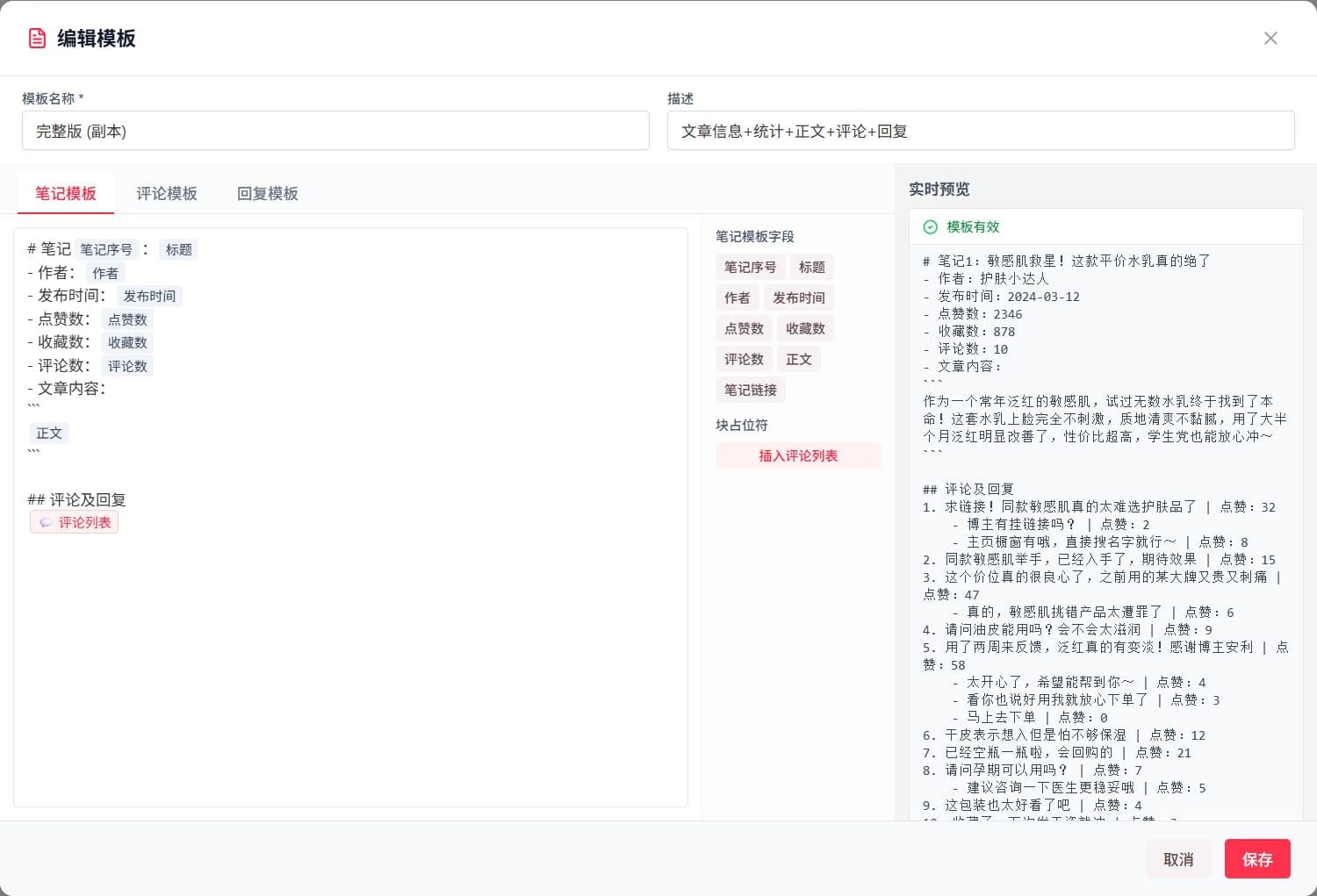Insert the 评论数 field from the field list
Image resolution: width=1317 pixels, height=896 pixels.
pos(744,359)
